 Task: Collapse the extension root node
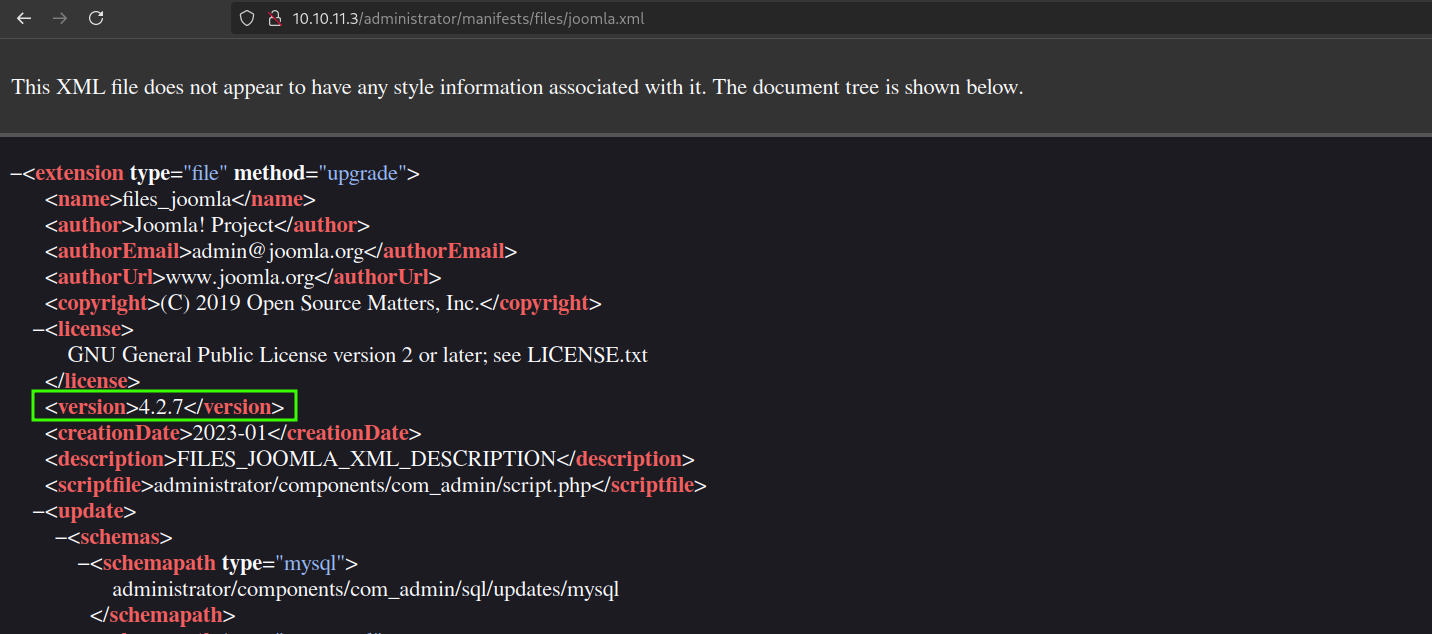16,173
